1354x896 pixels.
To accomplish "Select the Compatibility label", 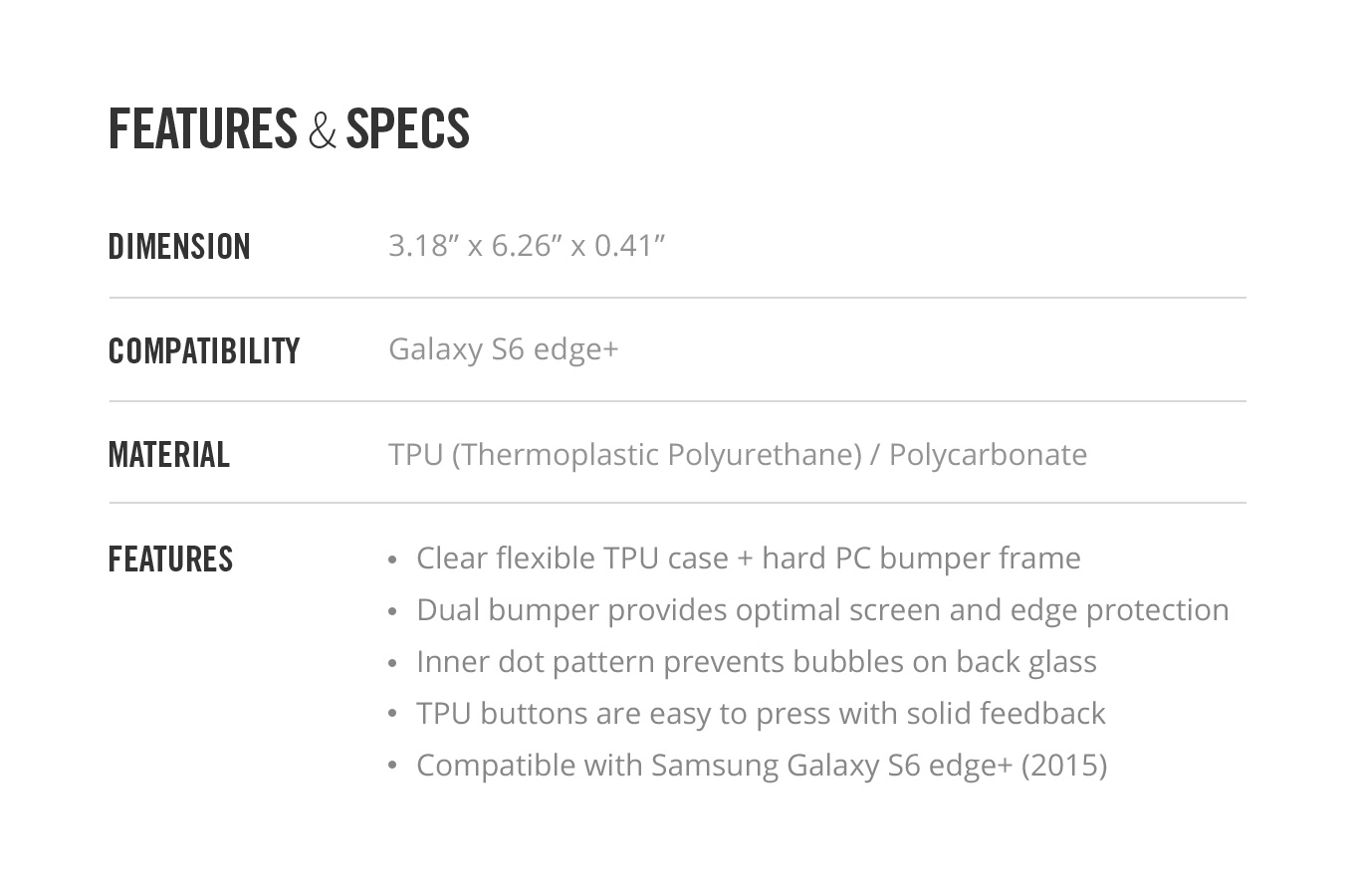I will 204,350.
